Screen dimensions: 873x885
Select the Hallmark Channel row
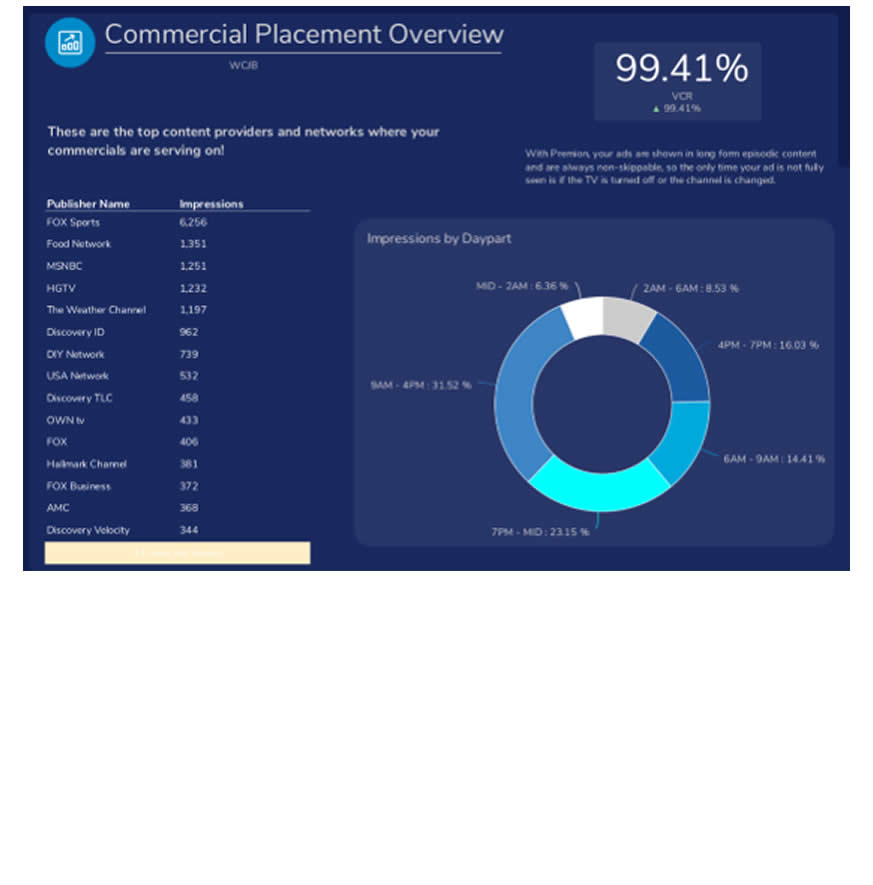86,464
